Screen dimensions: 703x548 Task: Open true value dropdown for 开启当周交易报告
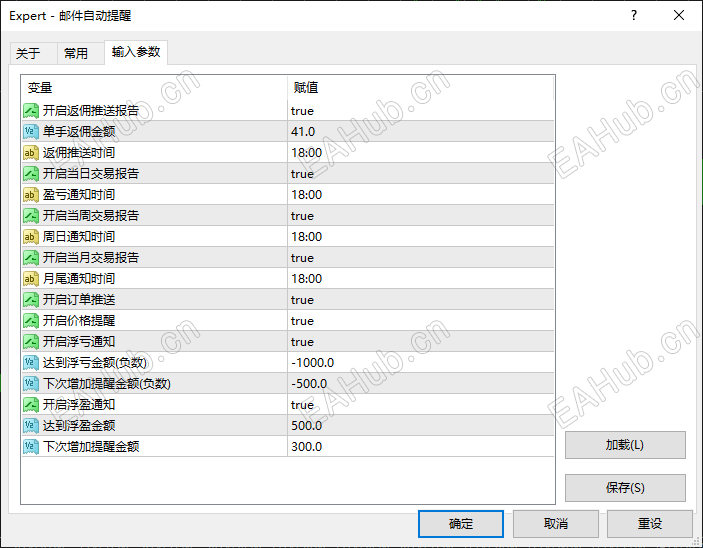(x=421, y=216)
